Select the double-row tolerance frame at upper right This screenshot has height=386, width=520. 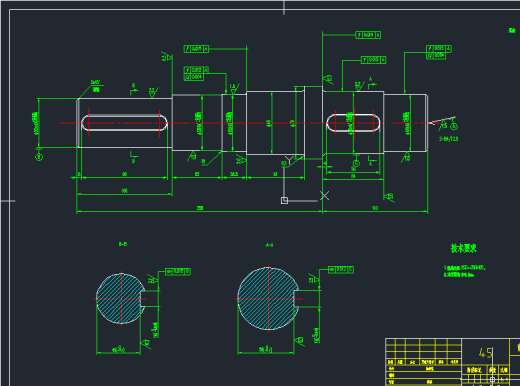pos(439,52)
